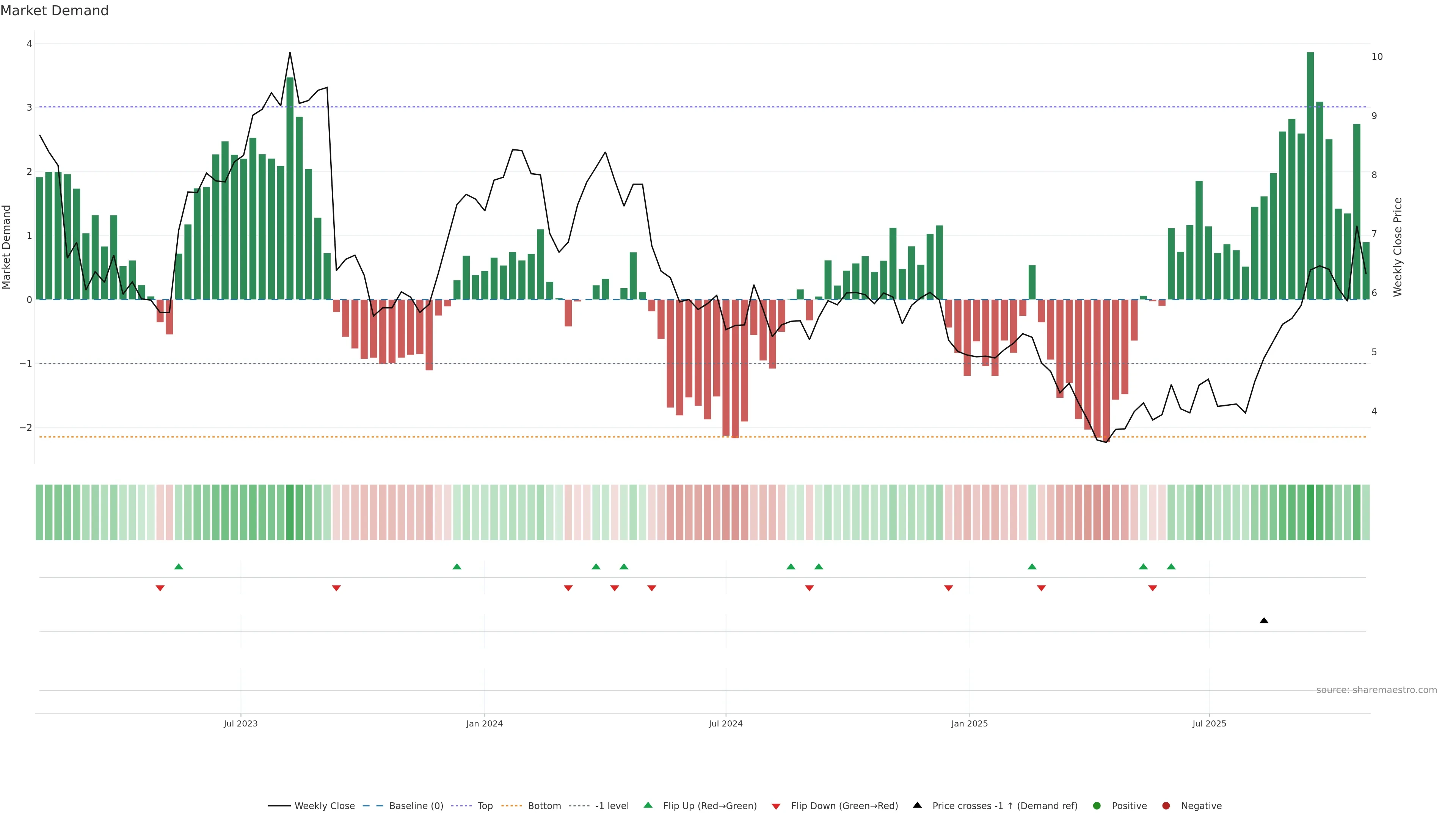This screenshot has height=819, width=1456.
Task: Click the Jan 2024 axis label
Action: click(x=485, y=723)
